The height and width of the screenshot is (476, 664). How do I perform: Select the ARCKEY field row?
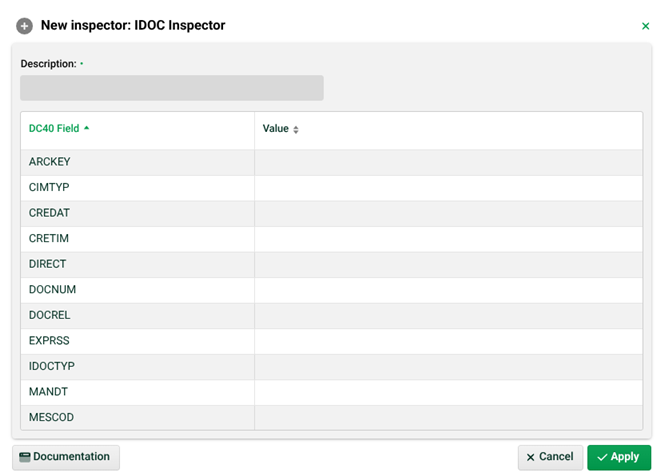point(50,162)
